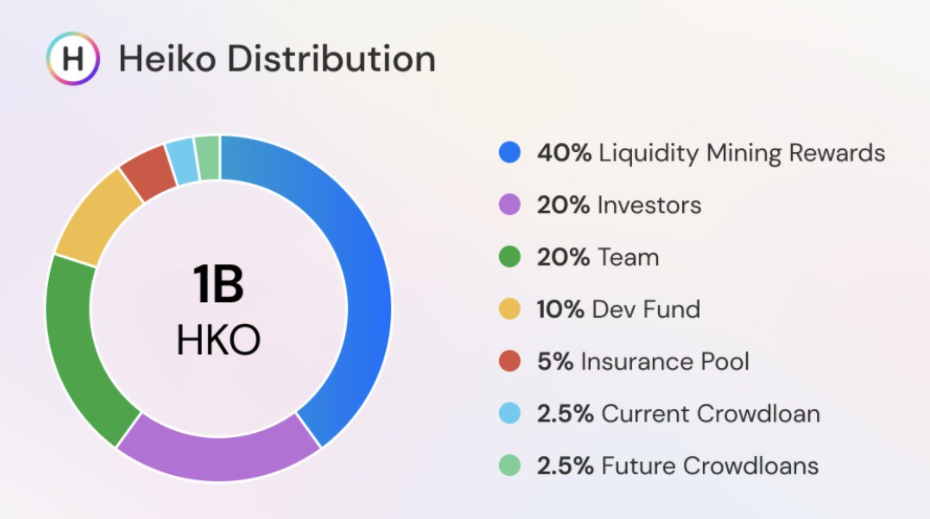
Task: Click the mint green Future Crowdloans legend dot
Action: pyautogui.click(x=509, y=466)
